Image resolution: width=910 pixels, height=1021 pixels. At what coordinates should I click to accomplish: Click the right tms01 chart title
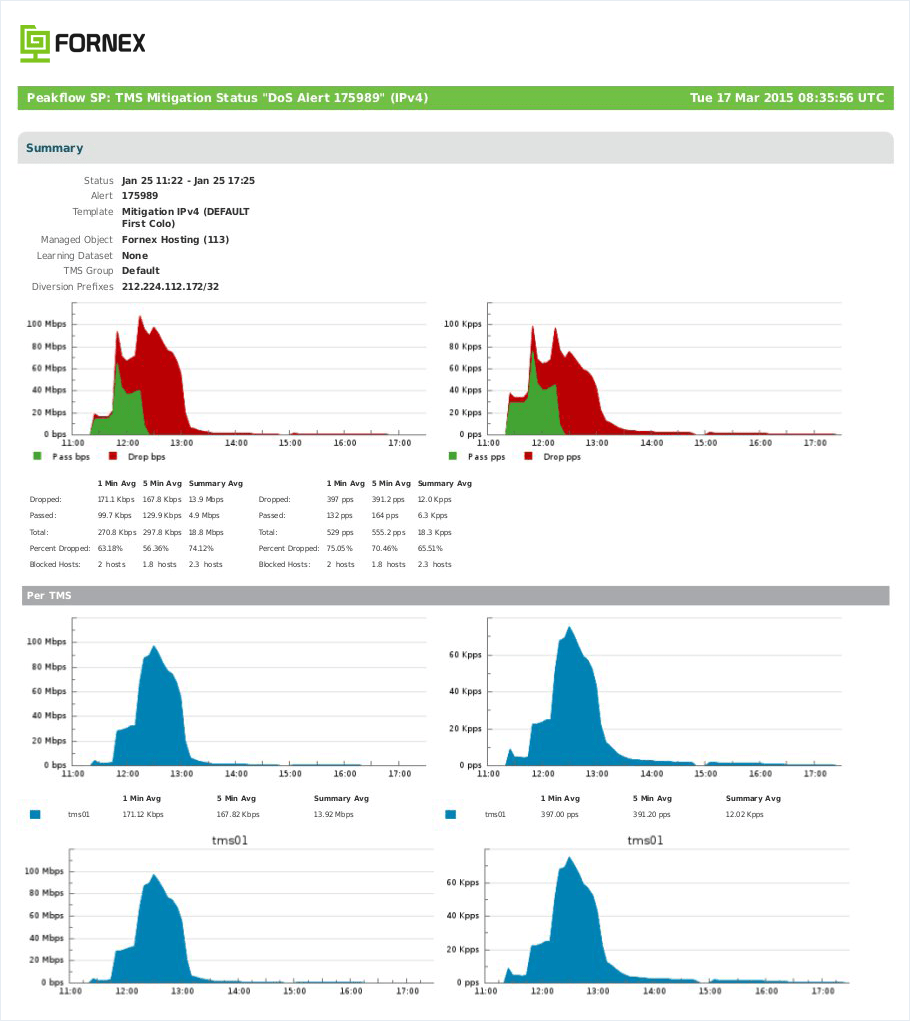[x=645, y=841]
